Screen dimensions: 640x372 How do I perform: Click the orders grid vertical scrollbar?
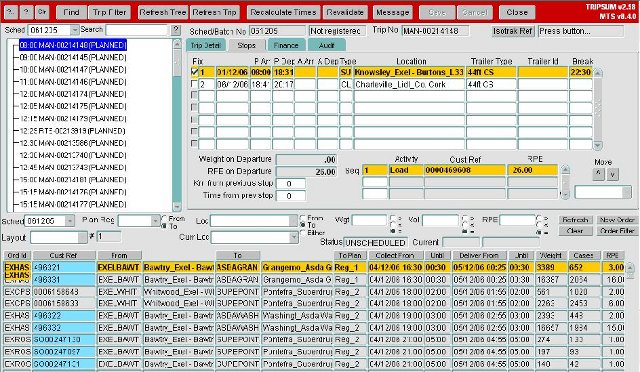pos(631,316)
